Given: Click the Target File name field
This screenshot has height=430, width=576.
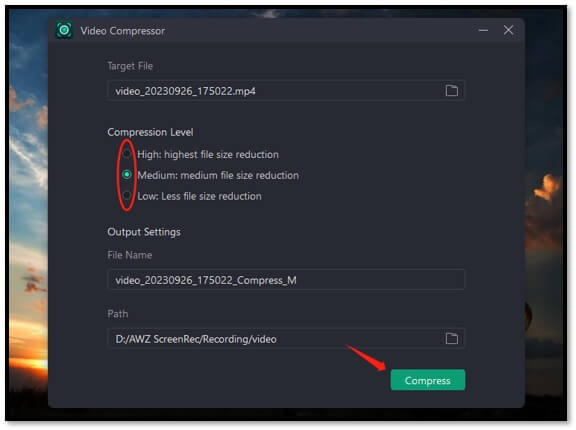Looking at the screenshot, I should tap(286, 90).
